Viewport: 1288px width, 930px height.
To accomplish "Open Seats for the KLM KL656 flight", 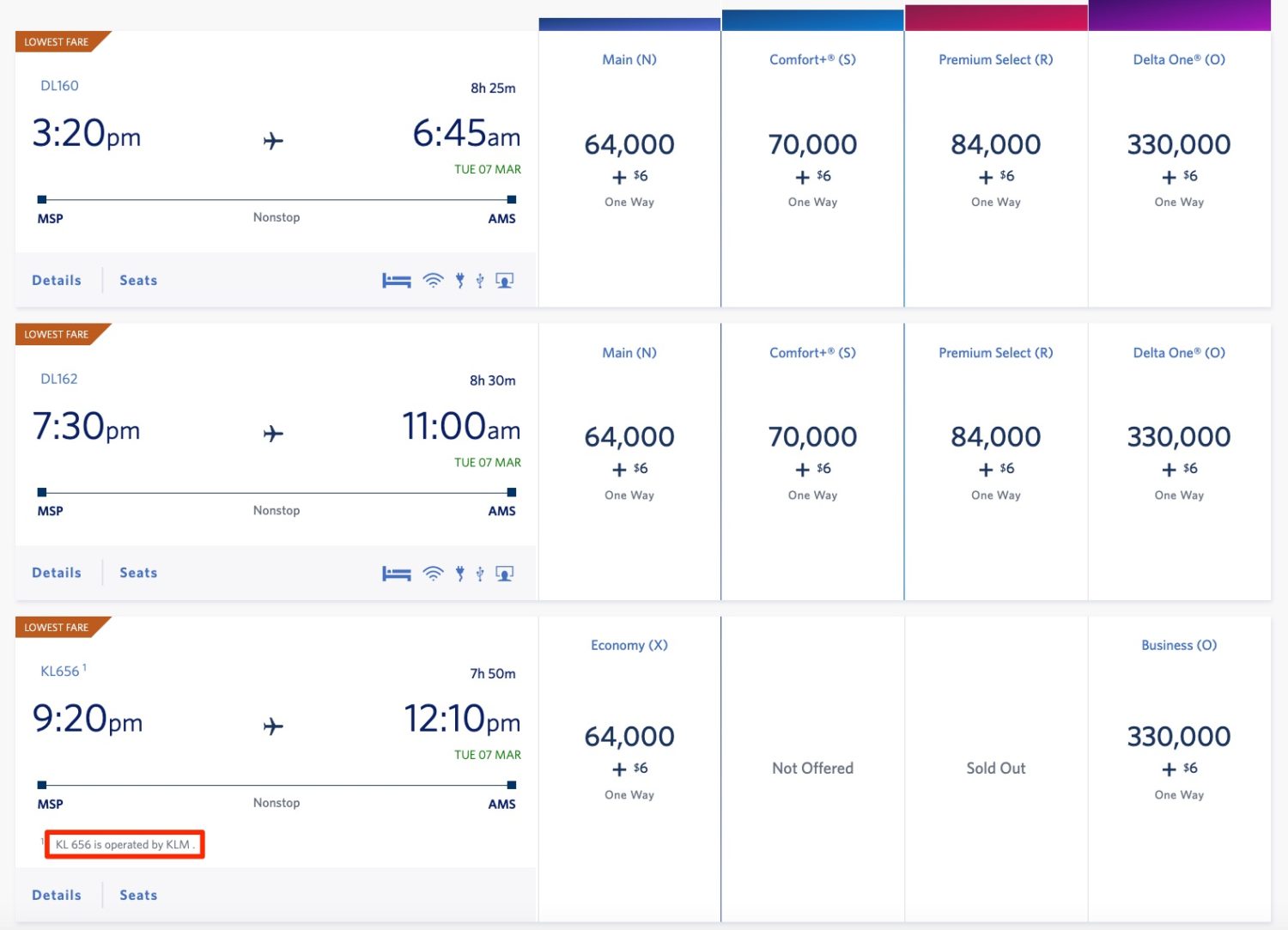I will click(138, 895).
